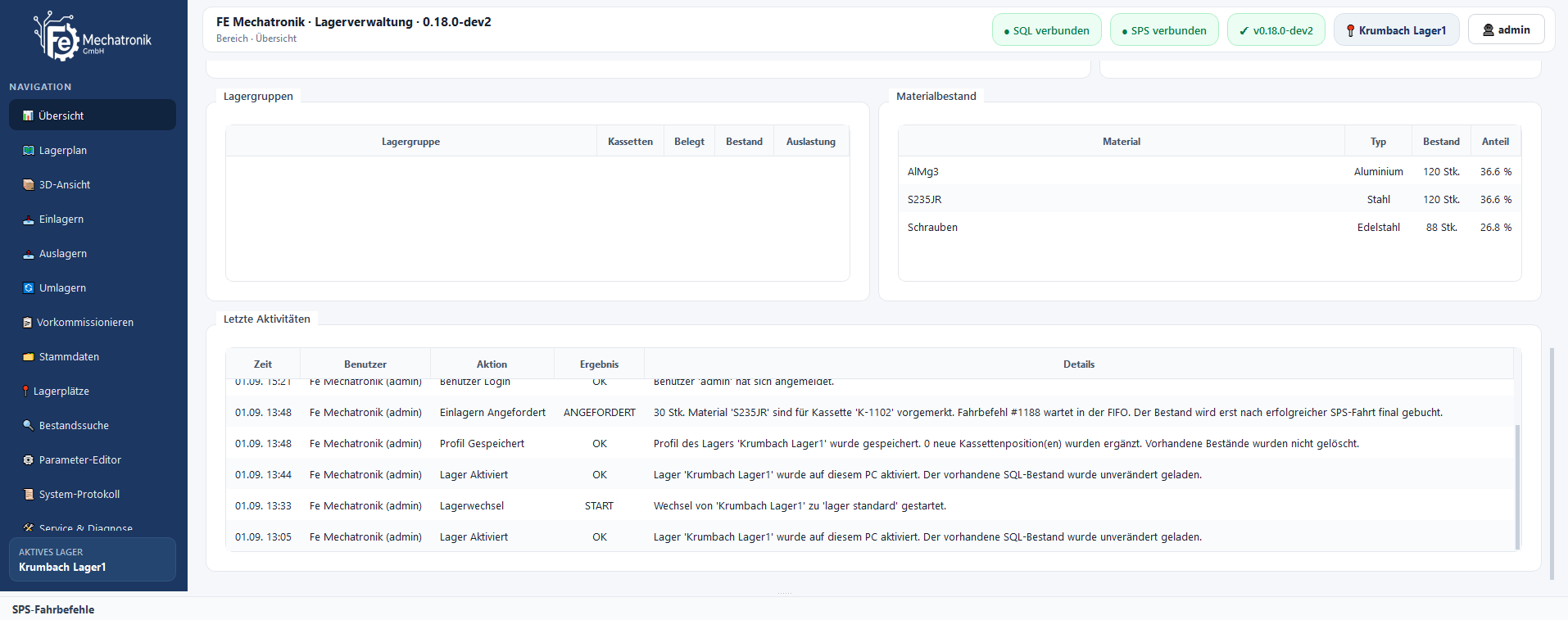Click the Aktives Lager Krumbach Lager1 card
The image size is (1568, 620).
click(93, 559)
